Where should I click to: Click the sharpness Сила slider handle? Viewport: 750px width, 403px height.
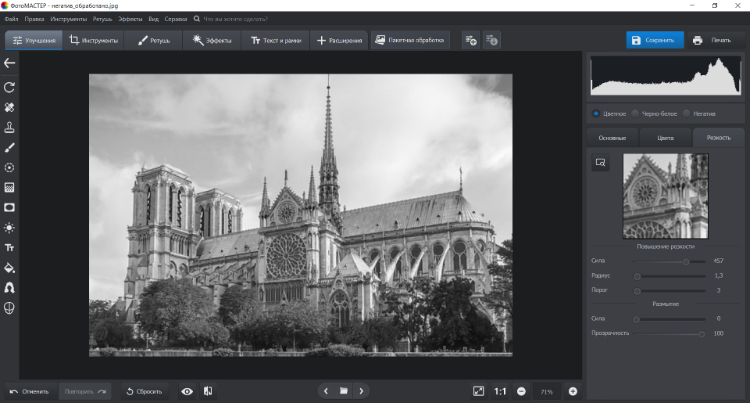click(686, 261)
